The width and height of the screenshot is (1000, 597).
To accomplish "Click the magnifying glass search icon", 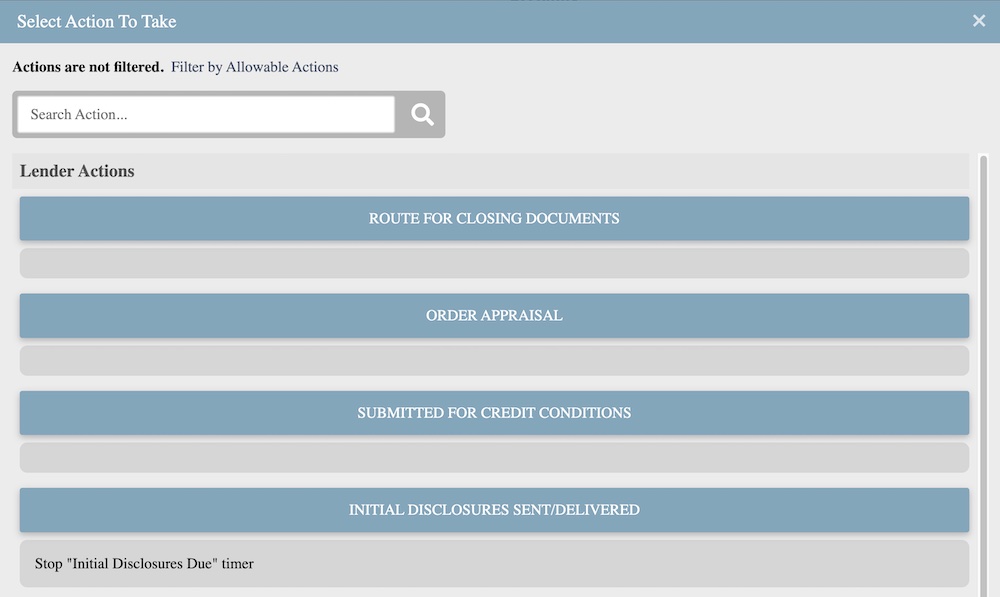I will (x=422, y=114).
